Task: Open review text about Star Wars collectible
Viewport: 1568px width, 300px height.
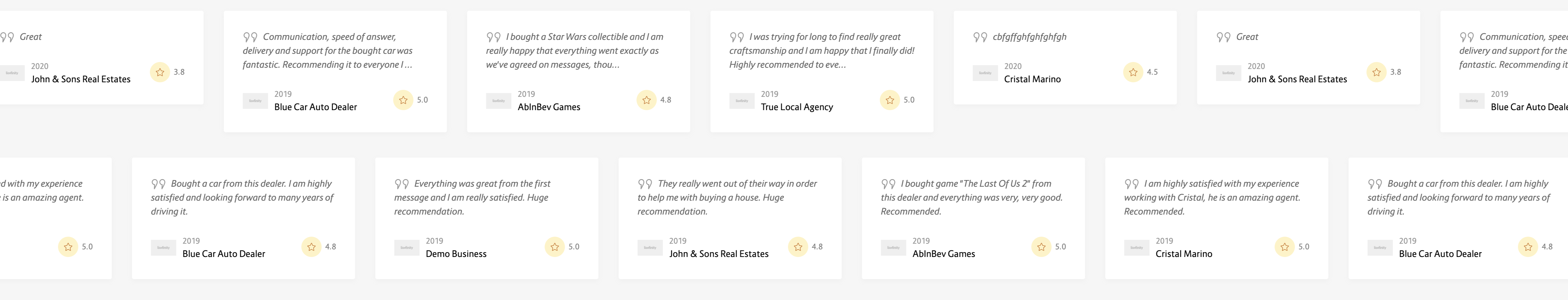Action: click(x=574, y=51)
